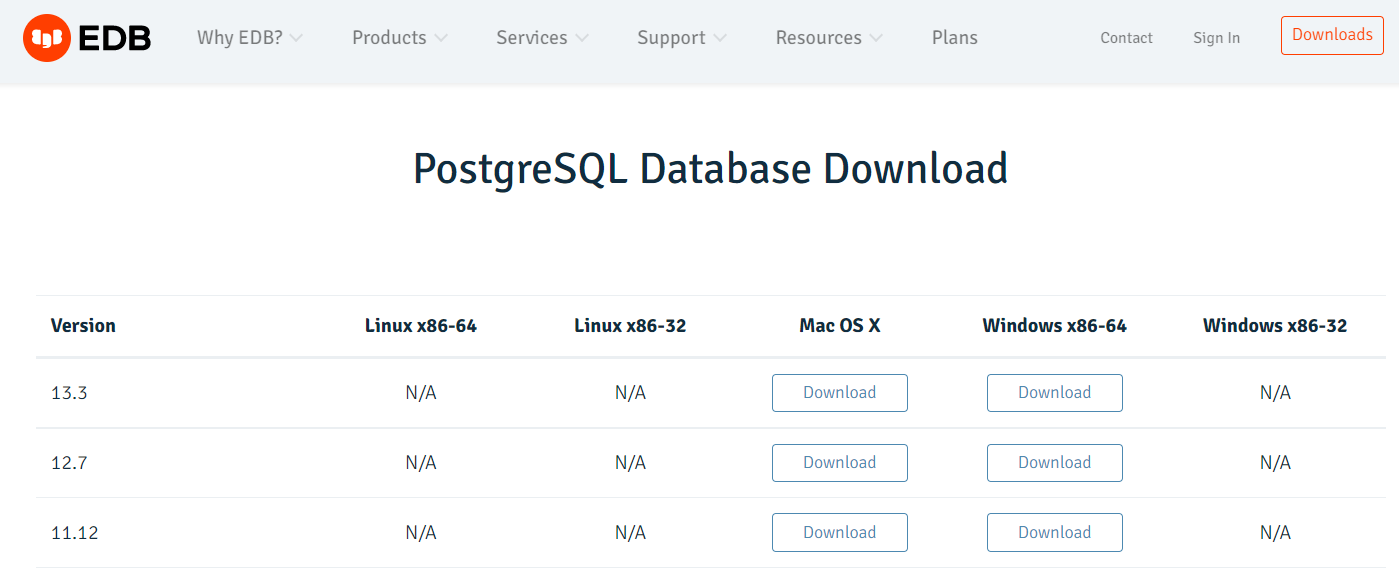Expand the Resources dropdown
Screen dimensions: 1399x577
(828, 37)
